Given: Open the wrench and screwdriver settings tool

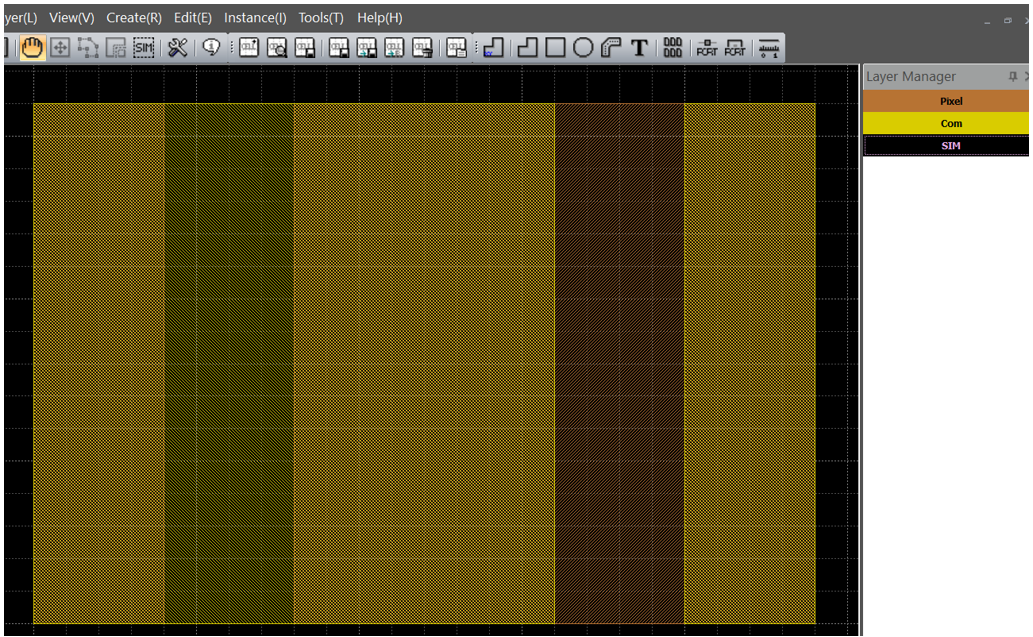Looking at the screenshot, I should (x=178, y=48).
